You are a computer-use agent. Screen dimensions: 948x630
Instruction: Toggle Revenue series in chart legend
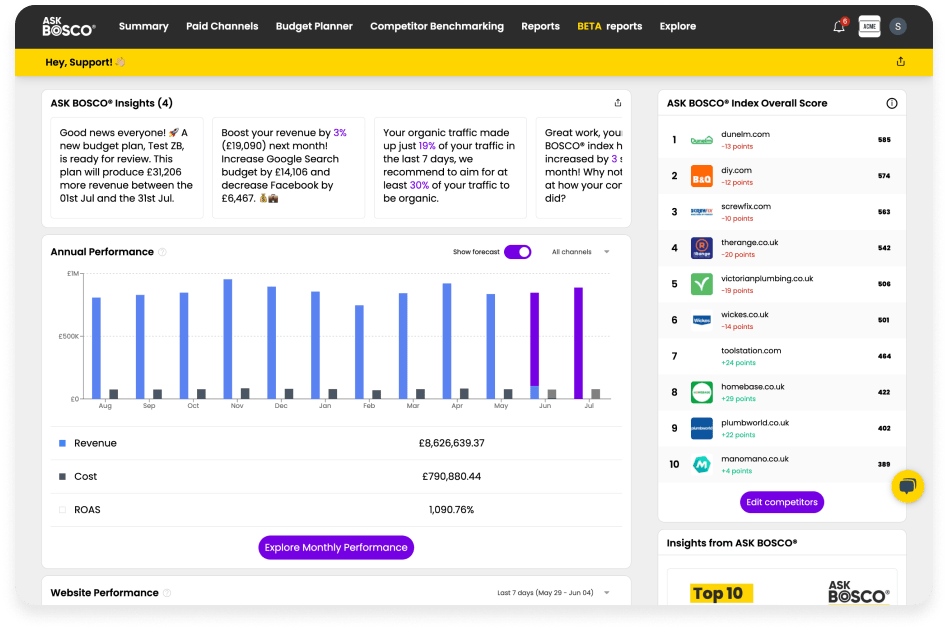(63, 443)
